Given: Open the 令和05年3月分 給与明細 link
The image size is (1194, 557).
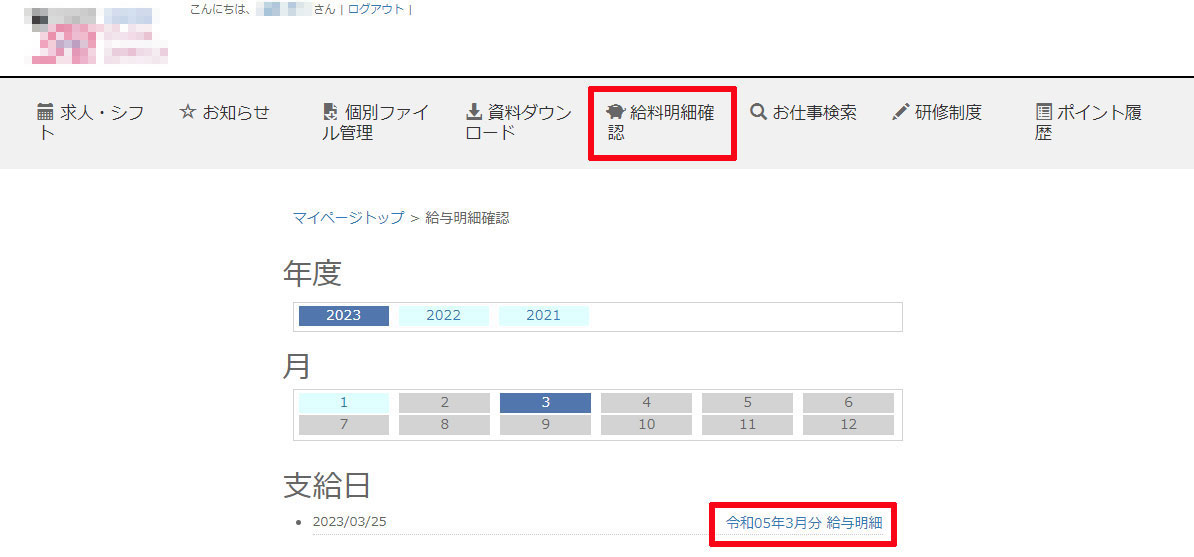Looking at the screenshot, I should click(x=803, y=523).
